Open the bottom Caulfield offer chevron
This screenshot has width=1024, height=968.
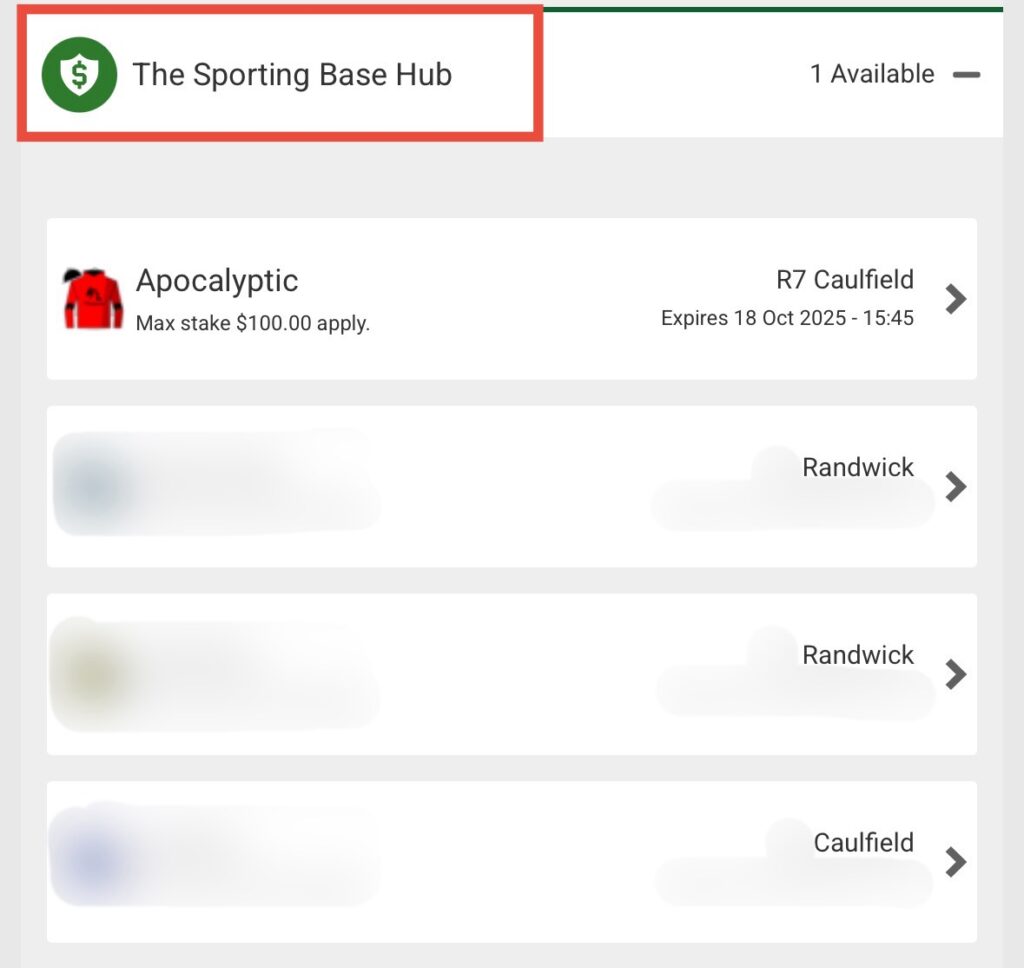pos(955,862)
